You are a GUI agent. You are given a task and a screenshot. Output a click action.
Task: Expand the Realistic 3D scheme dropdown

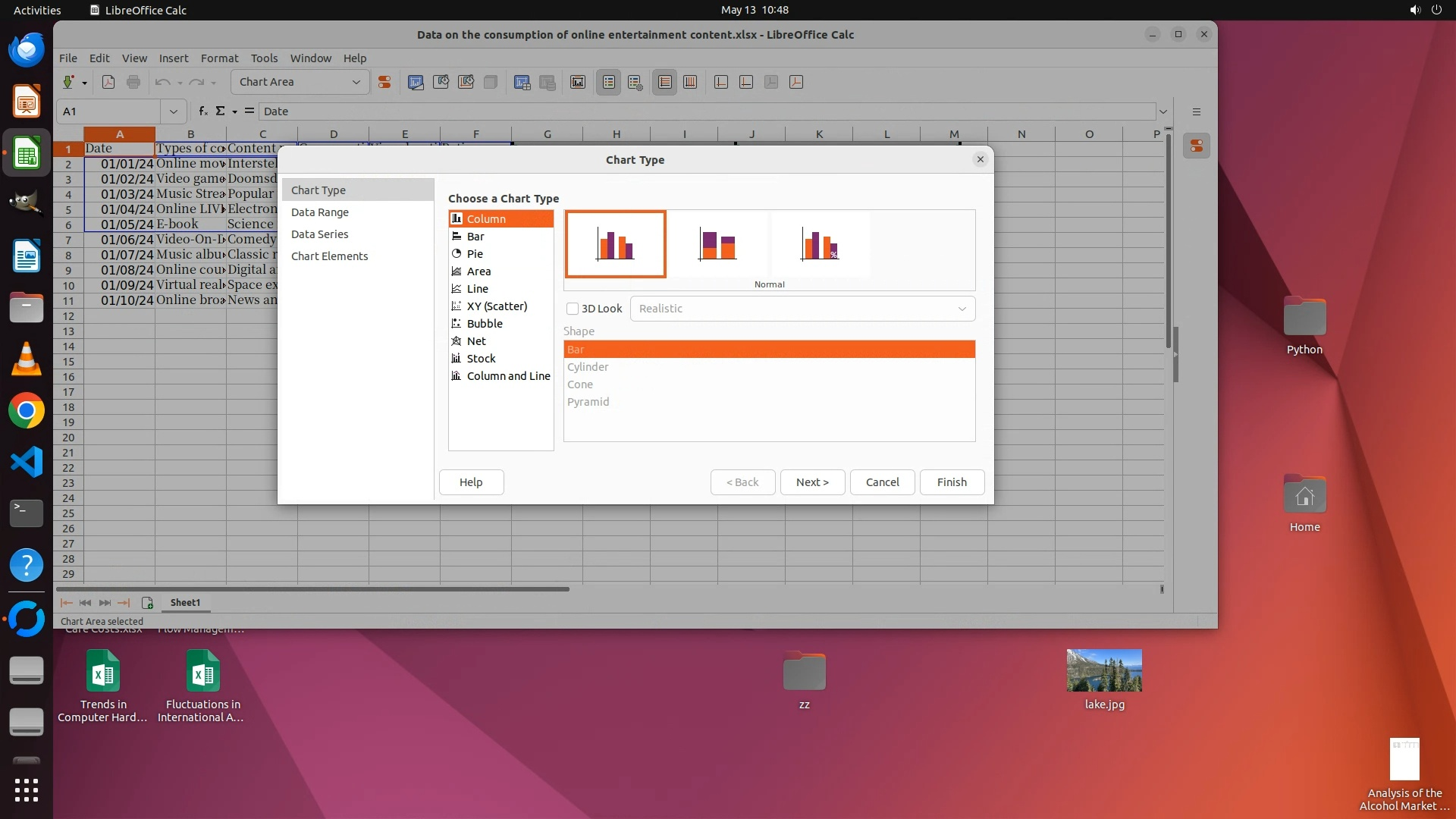(962, 309)
